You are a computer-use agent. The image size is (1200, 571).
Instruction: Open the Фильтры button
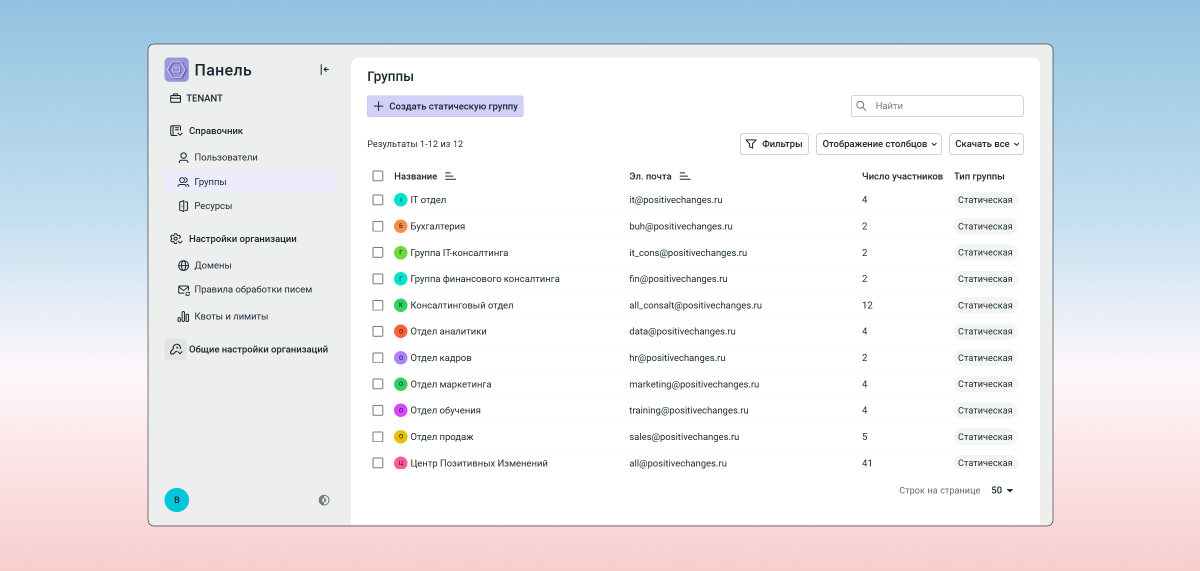774,144
